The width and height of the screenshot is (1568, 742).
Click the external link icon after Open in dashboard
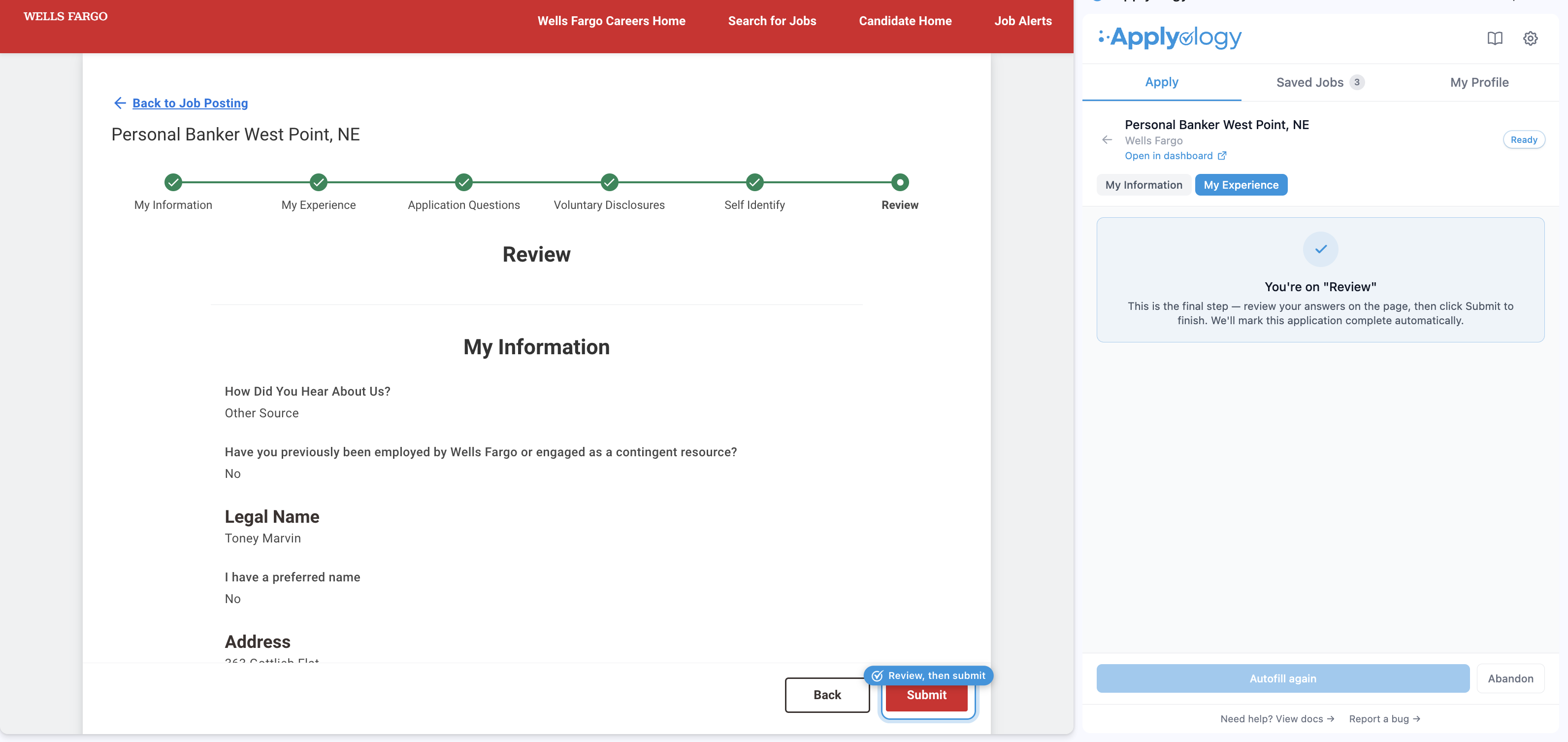point(1222,156)
